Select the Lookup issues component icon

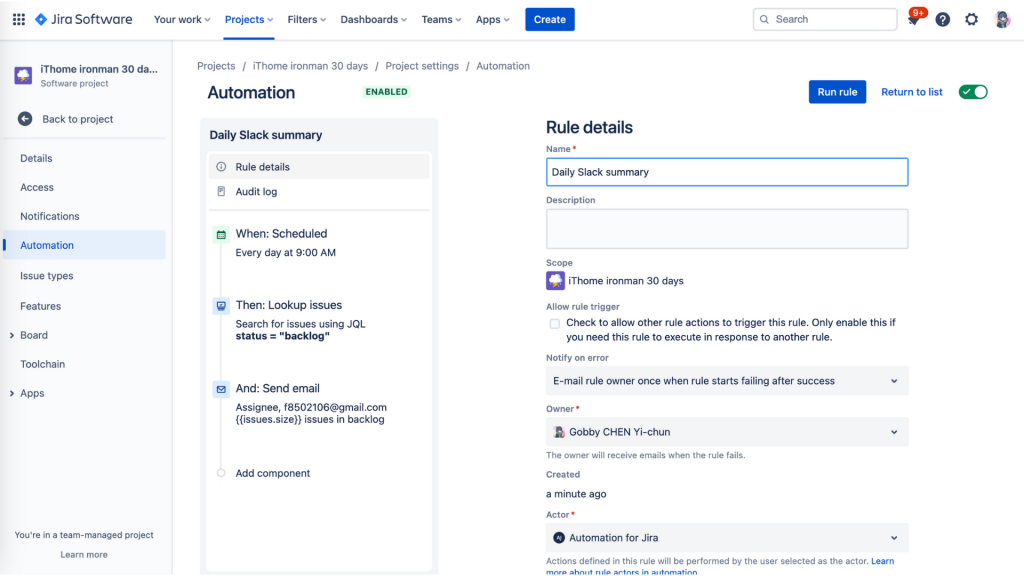tap(221, 306)
